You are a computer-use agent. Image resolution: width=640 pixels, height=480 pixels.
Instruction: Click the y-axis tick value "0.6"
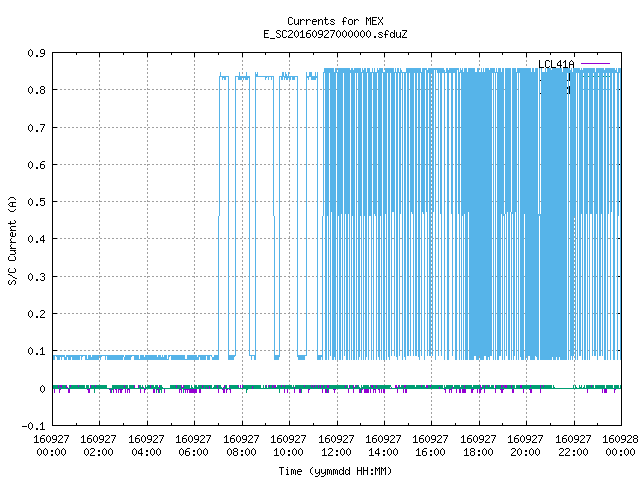click(x=36, y=165)
